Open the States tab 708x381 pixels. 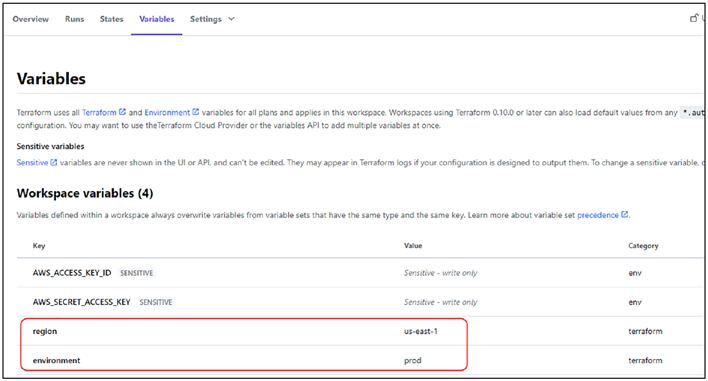pos(112,19)
